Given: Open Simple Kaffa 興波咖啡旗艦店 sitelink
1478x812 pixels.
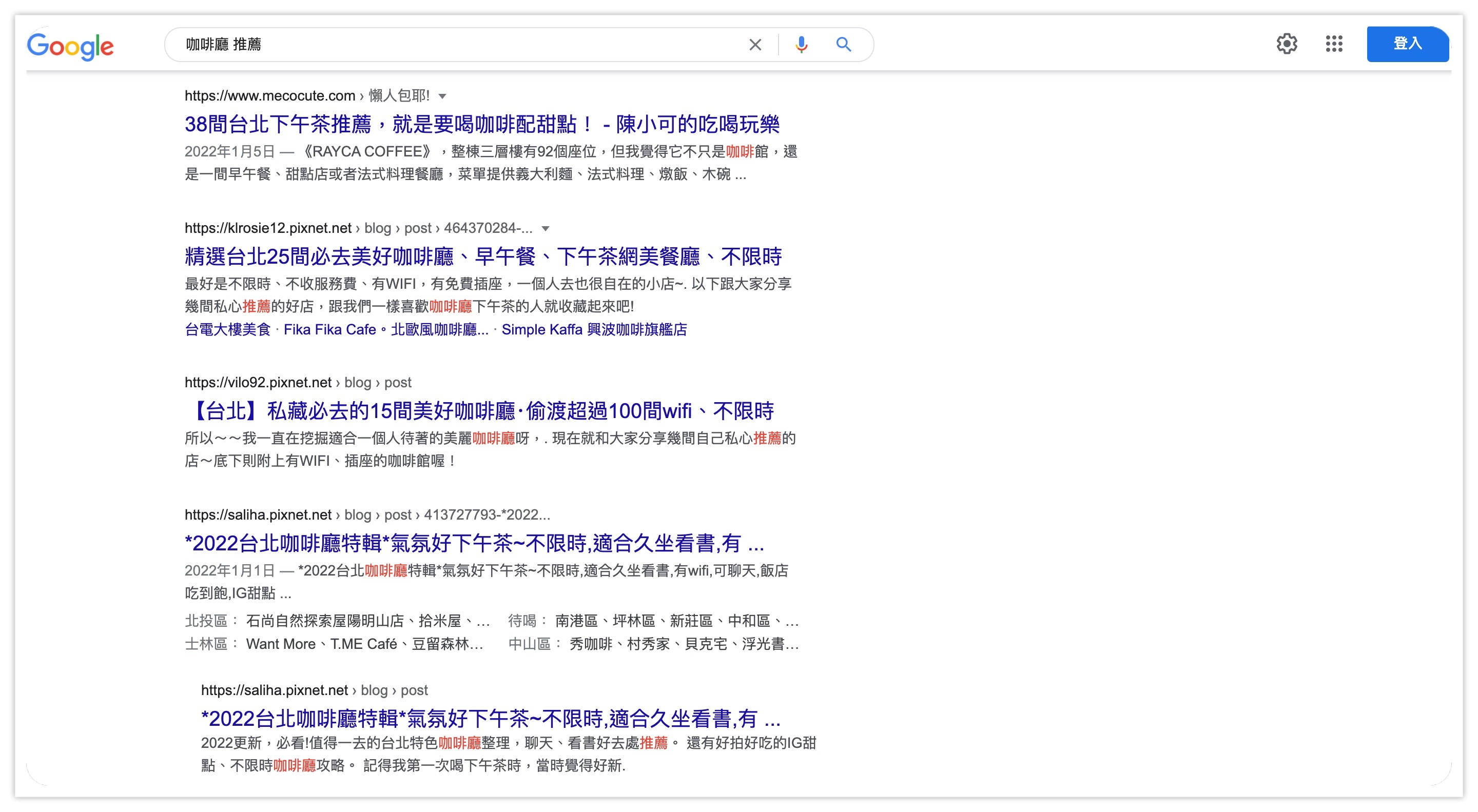Looking at the screenshot, I should (x=594, y=330).
